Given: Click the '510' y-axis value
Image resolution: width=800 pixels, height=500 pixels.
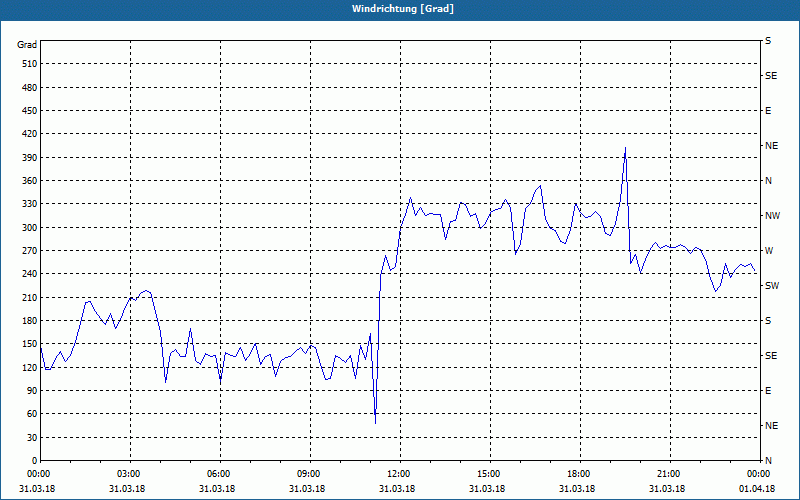Looking at the screenshot, I should click(x=30, y=64).
